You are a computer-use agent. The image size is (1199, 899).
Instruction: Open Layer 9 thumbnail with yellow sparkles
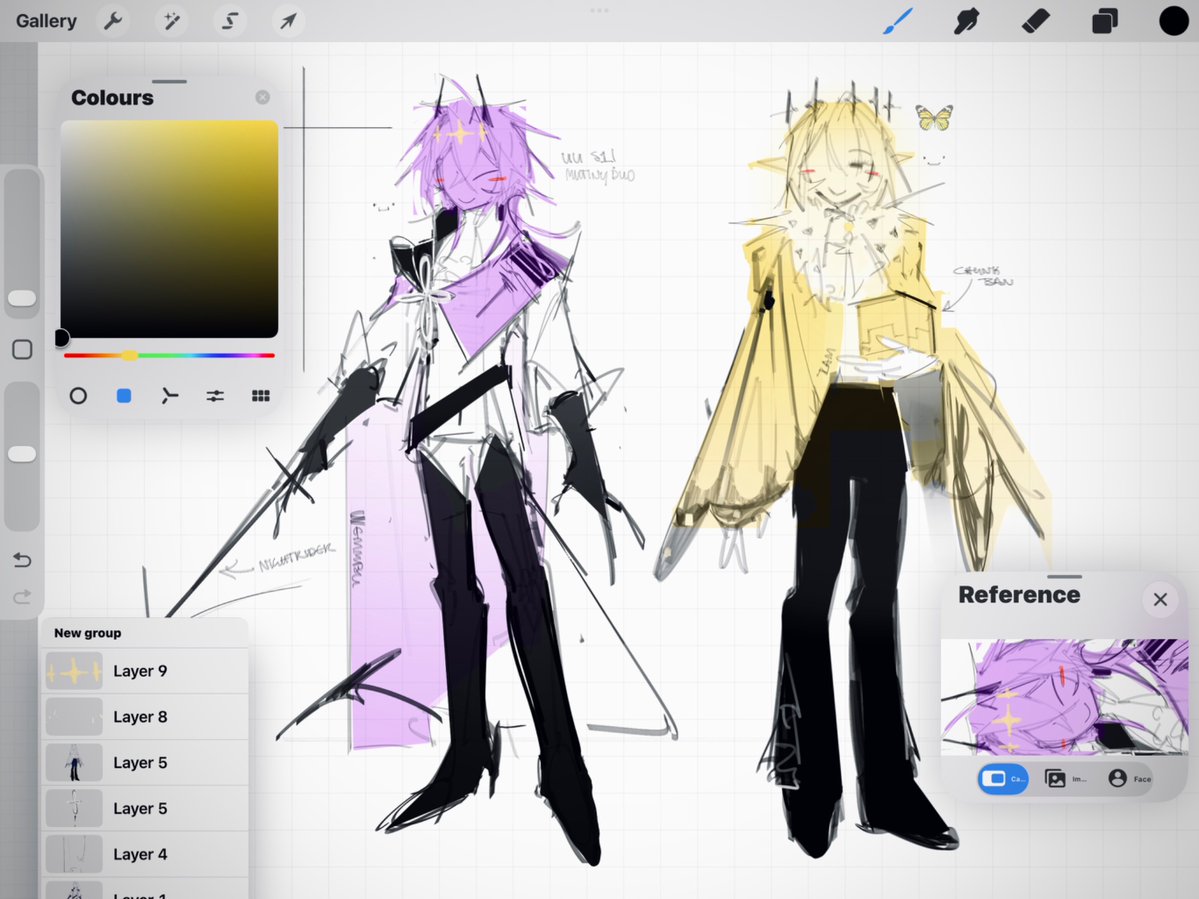[x=74, y=671]
